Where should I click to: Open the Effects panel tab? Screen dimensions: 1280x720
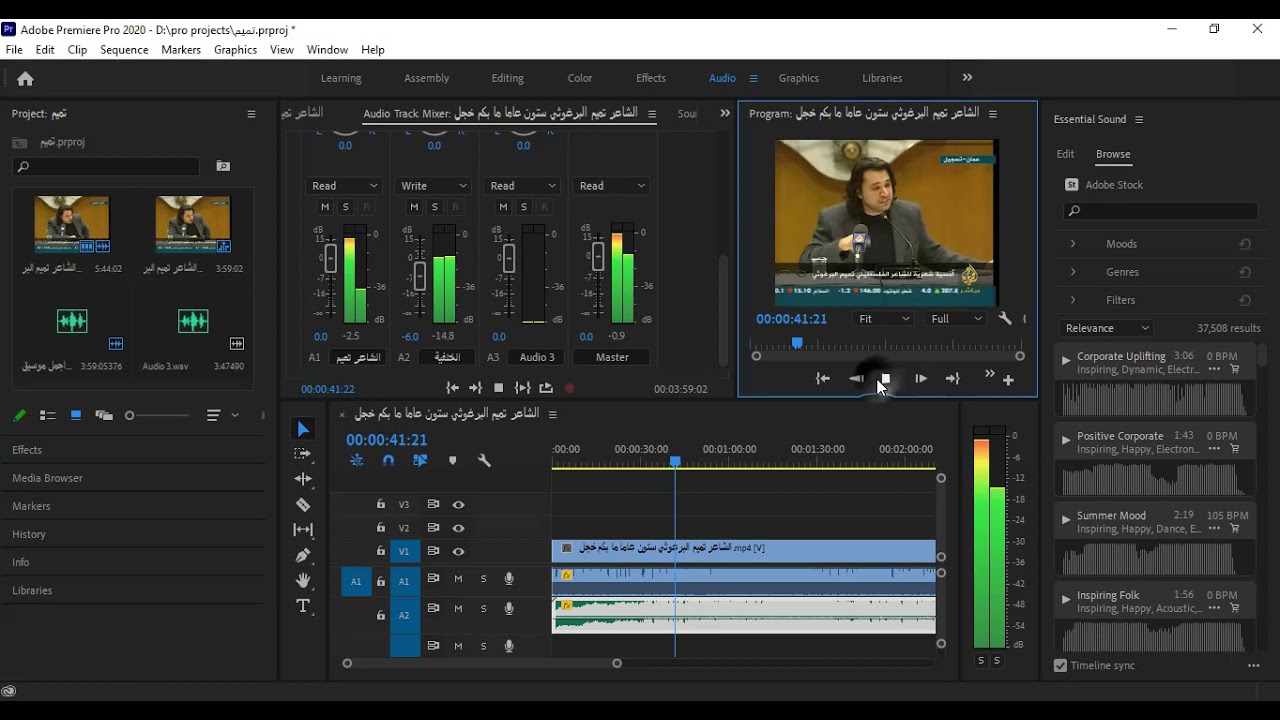[x=27, y=450]
